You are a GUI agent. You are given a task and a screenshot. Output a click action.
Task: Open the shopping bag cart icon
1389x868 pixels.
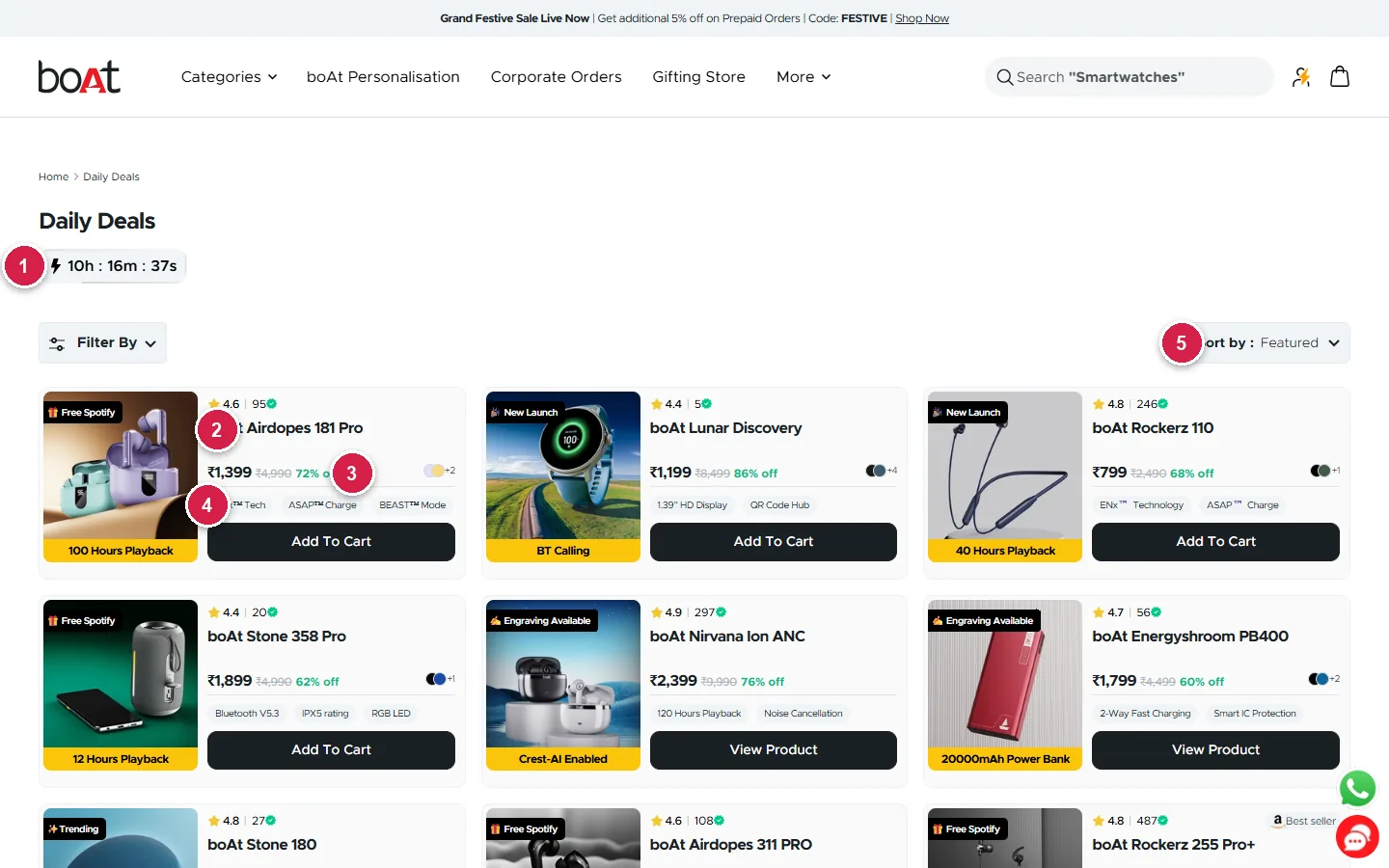1340,76
